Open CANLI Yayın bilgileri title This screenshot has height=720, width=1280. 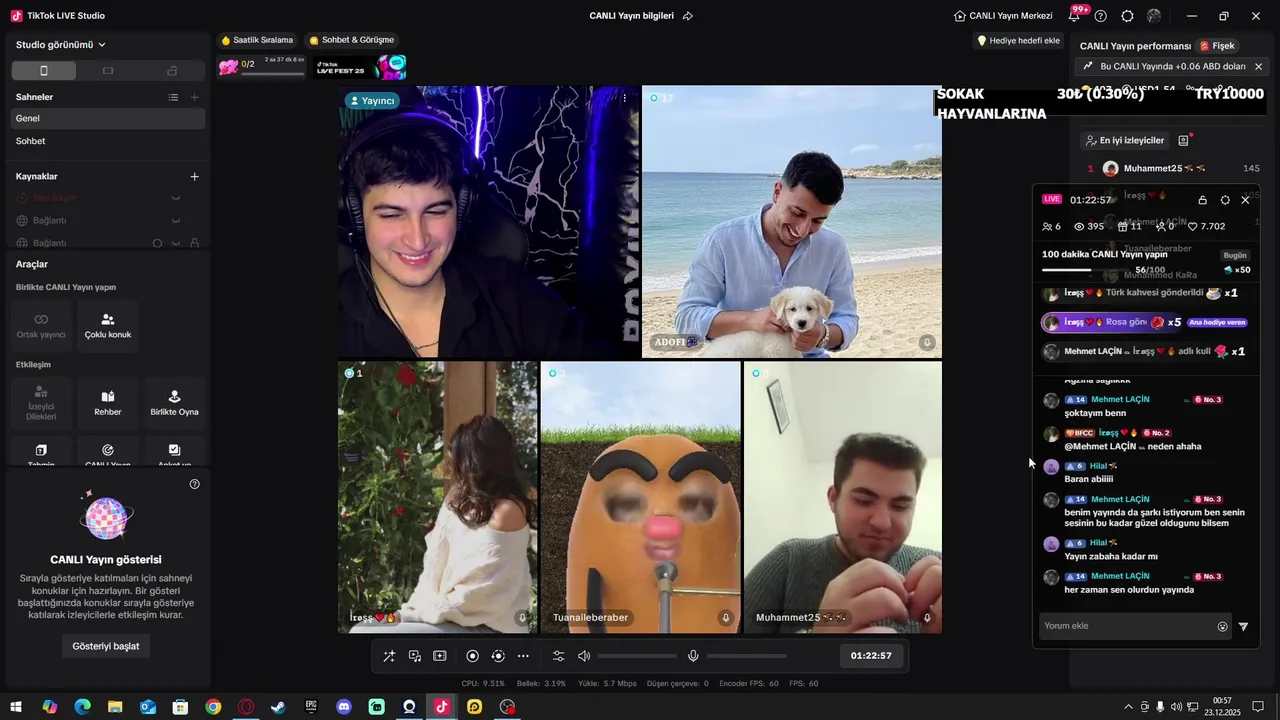click(x=631, y=16)
